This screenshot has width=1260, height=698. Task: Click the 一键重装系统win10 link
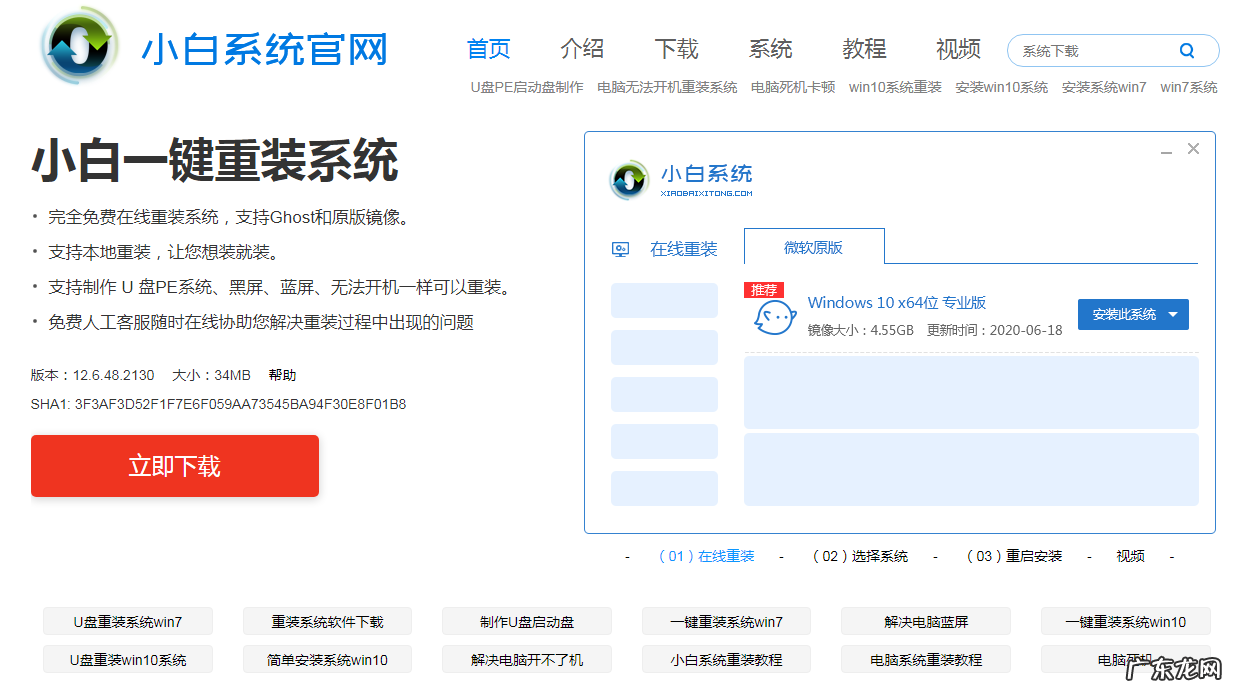coord(1126,621)
